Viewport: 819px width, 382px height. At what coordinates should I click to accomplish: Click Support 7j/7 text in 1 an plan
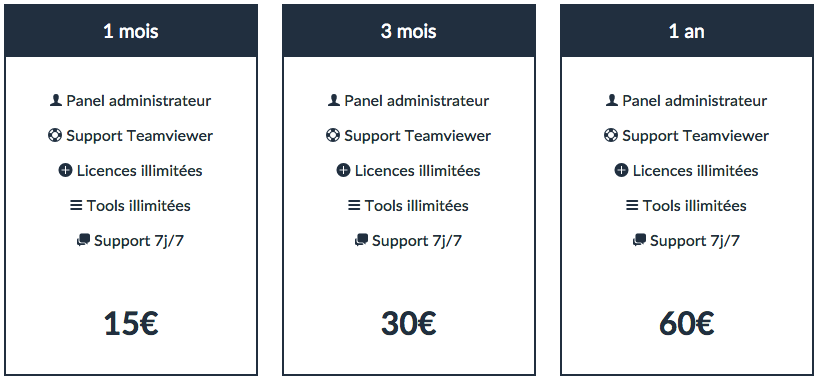click(695, 240)
